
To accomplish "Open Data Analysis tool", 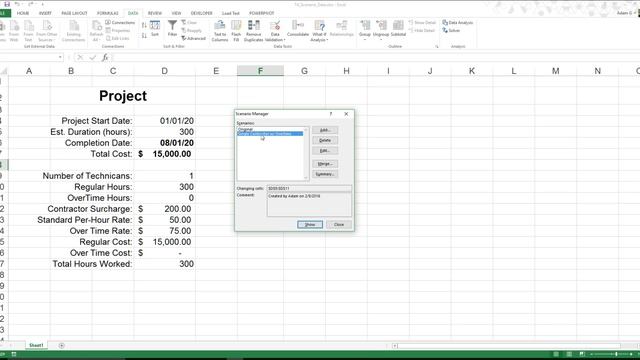I will pos(458,22).
